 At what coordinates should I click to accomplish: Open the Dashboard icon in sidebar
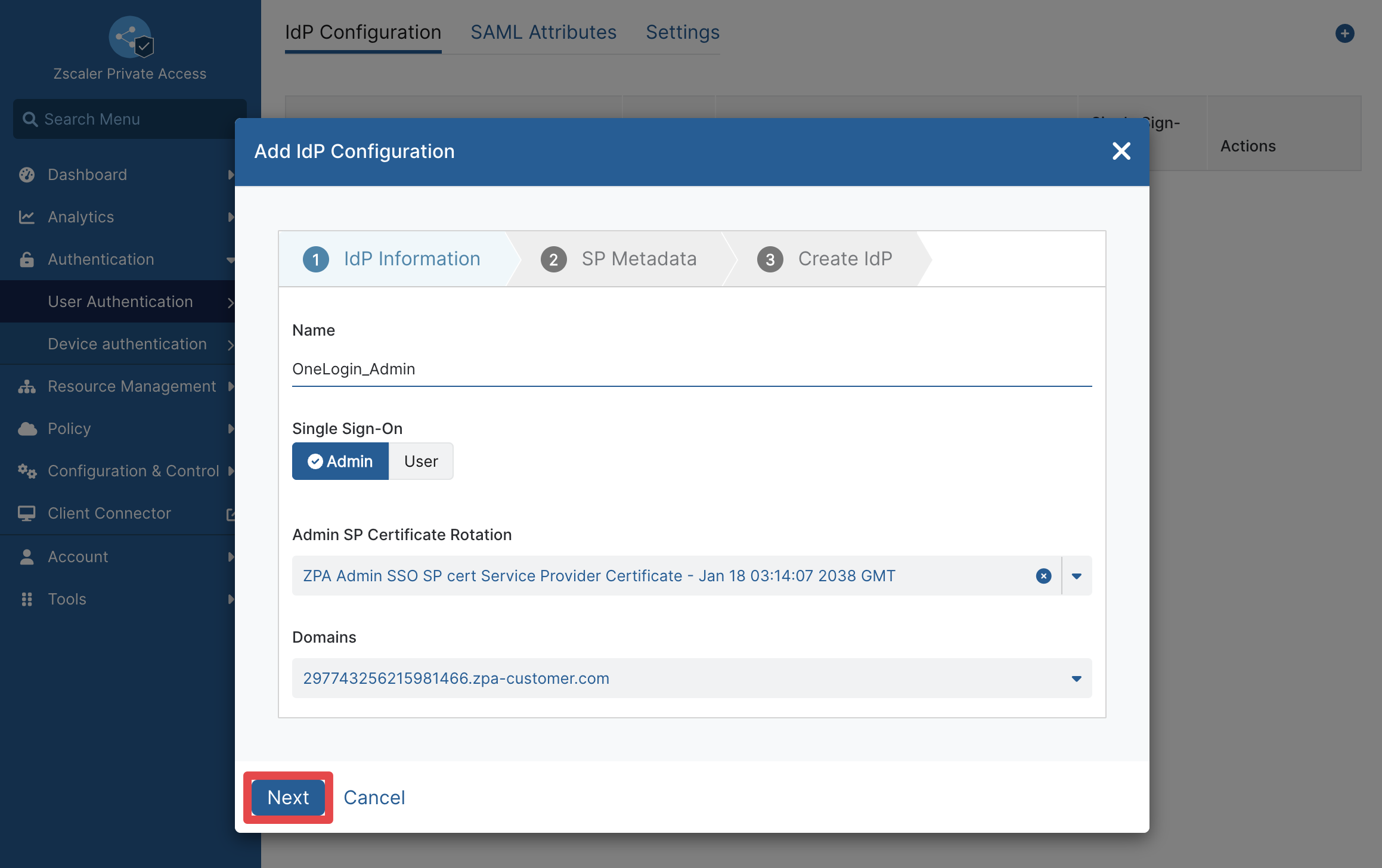click(27, 175)
